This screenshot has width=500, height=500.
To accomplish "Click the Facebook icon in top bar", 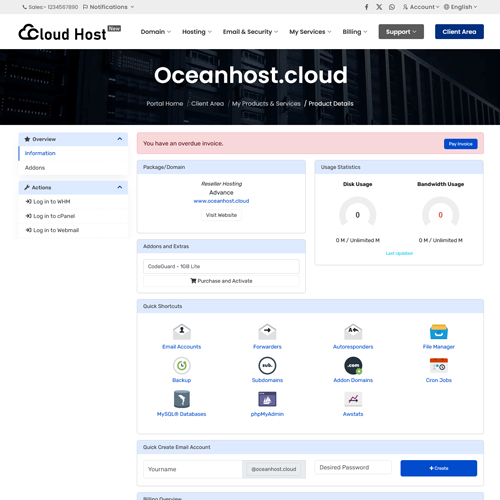I will 366,7.
